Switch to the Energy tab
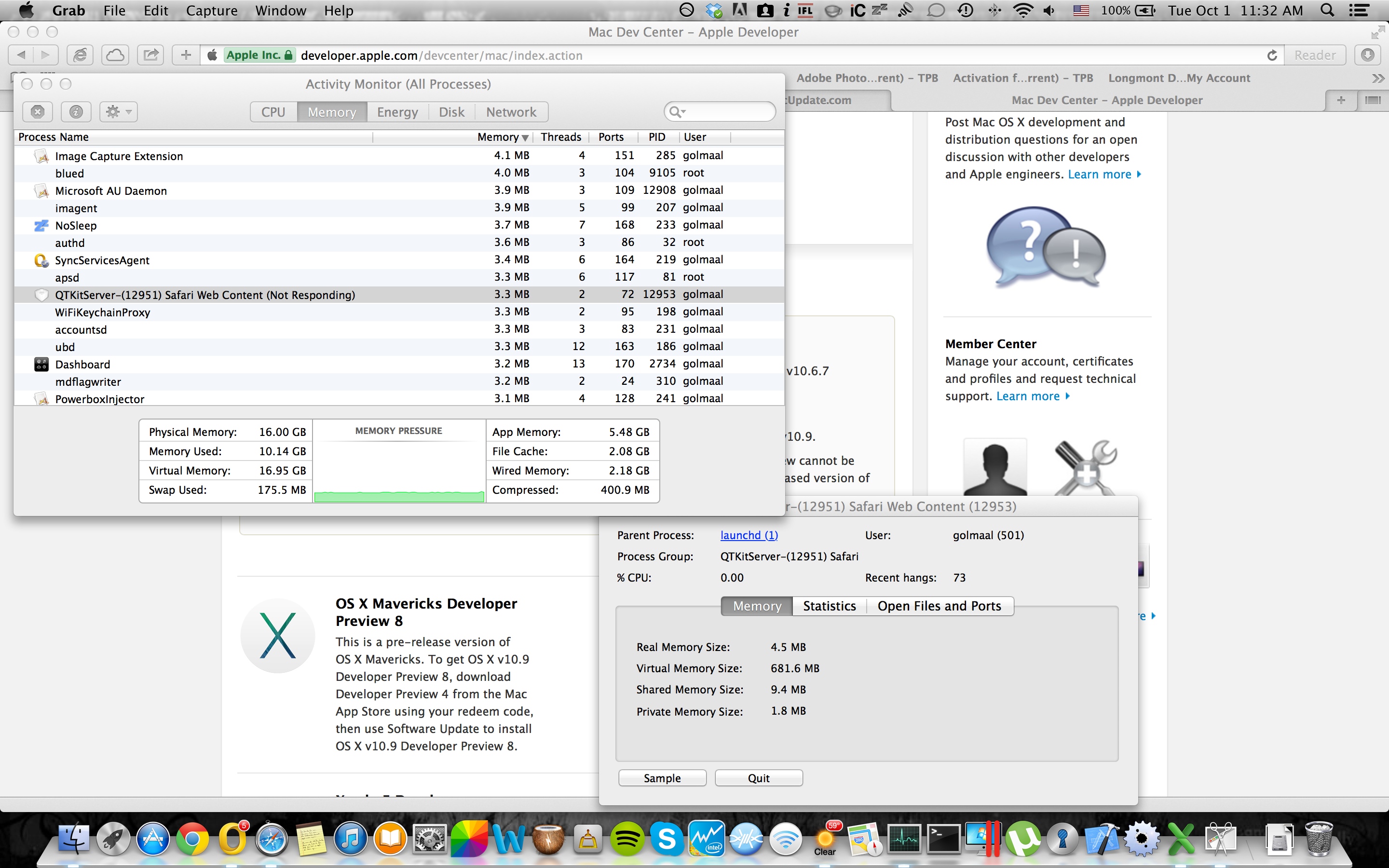The width and height of the screenshot is (1389, 868). tap(397, 112)
